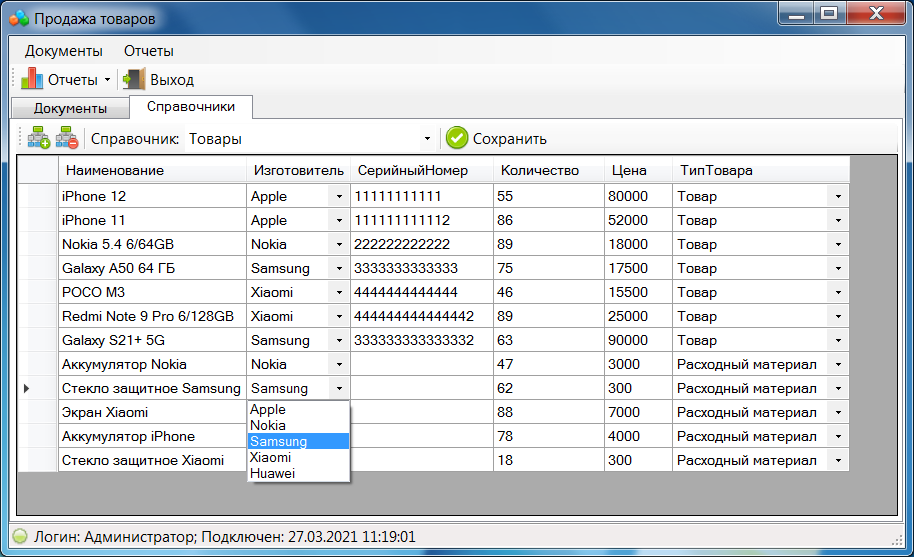Expand the Отчеты toolbar dropdown arrow
The image size is (914, 557).
tap(107, 79)
